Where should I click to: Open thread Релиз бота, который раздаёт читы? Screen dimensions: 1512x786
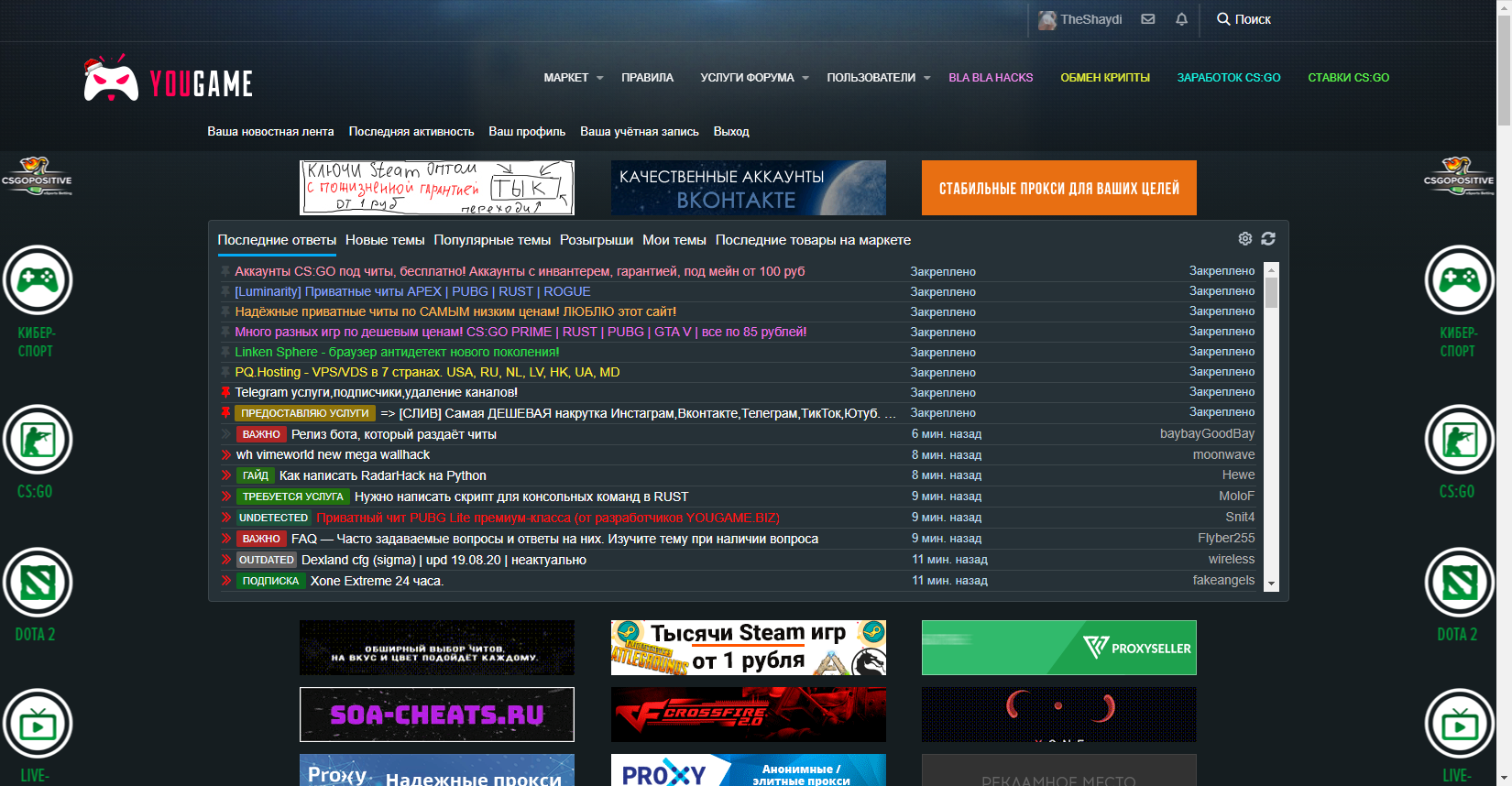(x=394, y=434)
